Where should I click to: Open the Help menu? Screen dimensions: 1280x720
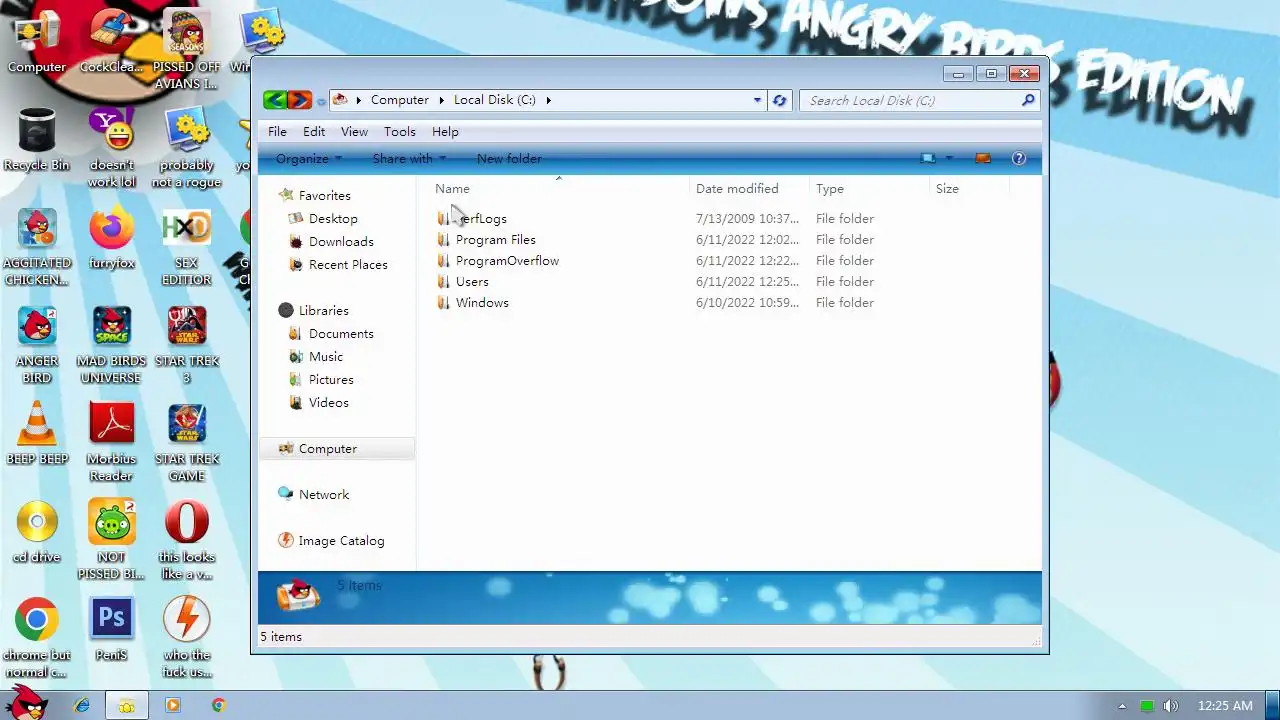coord(445,131)
